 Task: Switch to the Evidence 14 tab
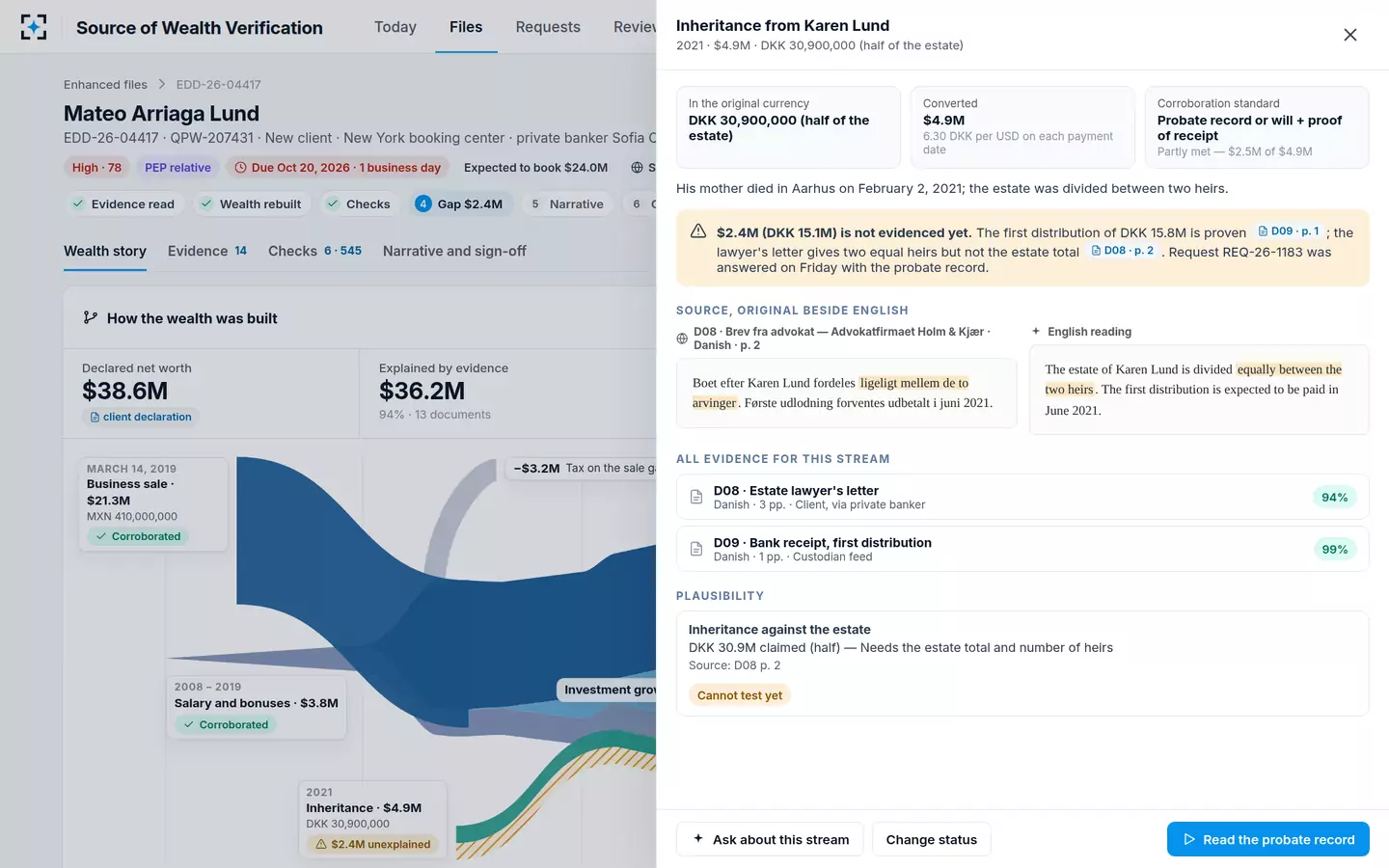pos(207,251)
